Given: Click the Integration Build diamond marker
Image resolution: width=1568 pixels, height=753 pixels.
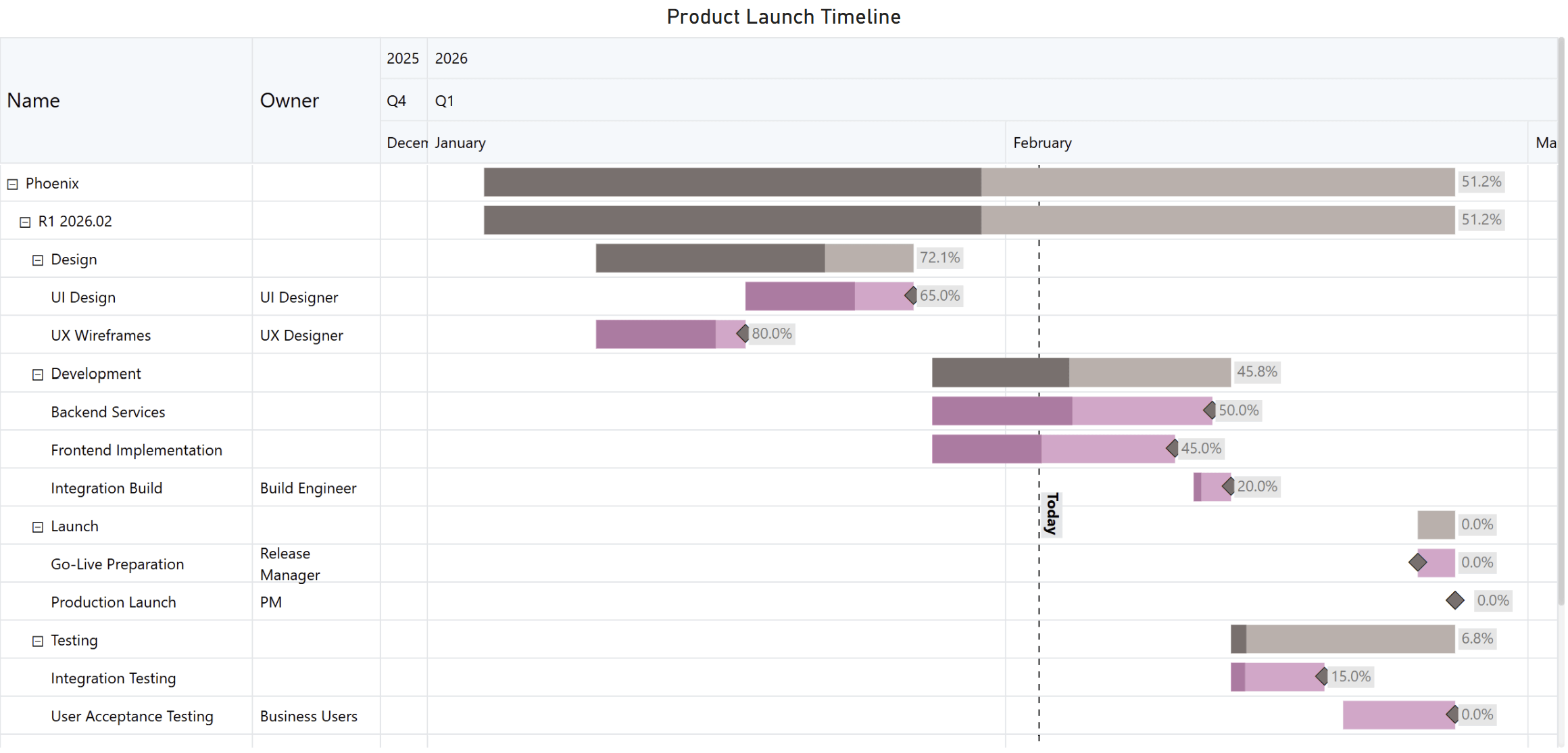Looking at the screenshot, I should (x=1228, y=486).
